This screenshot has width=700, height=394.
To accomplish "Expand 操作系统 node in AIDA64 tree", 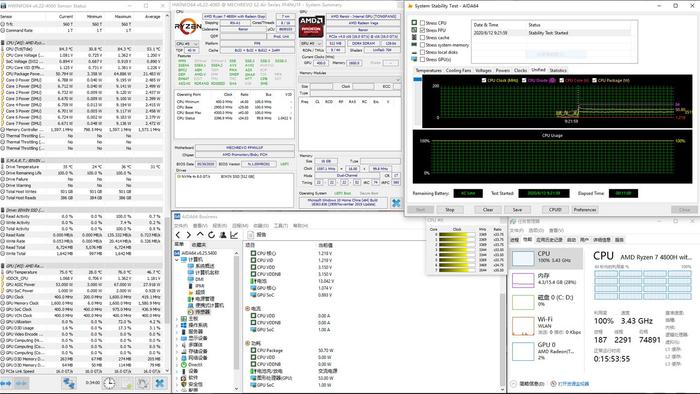I will coord(177,325).
